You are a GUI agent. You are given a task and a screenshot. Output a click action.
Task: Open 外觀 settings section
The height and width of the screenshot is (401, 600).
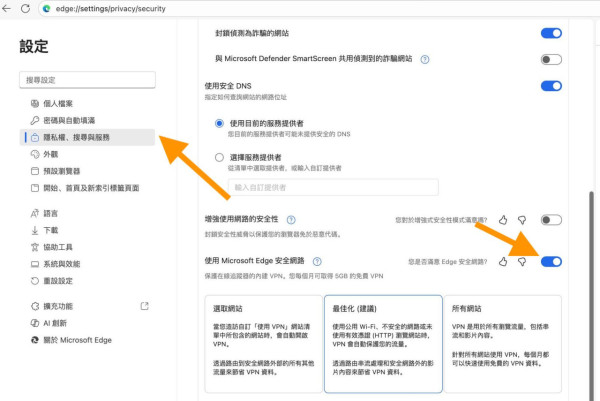[x=87, y=154]
